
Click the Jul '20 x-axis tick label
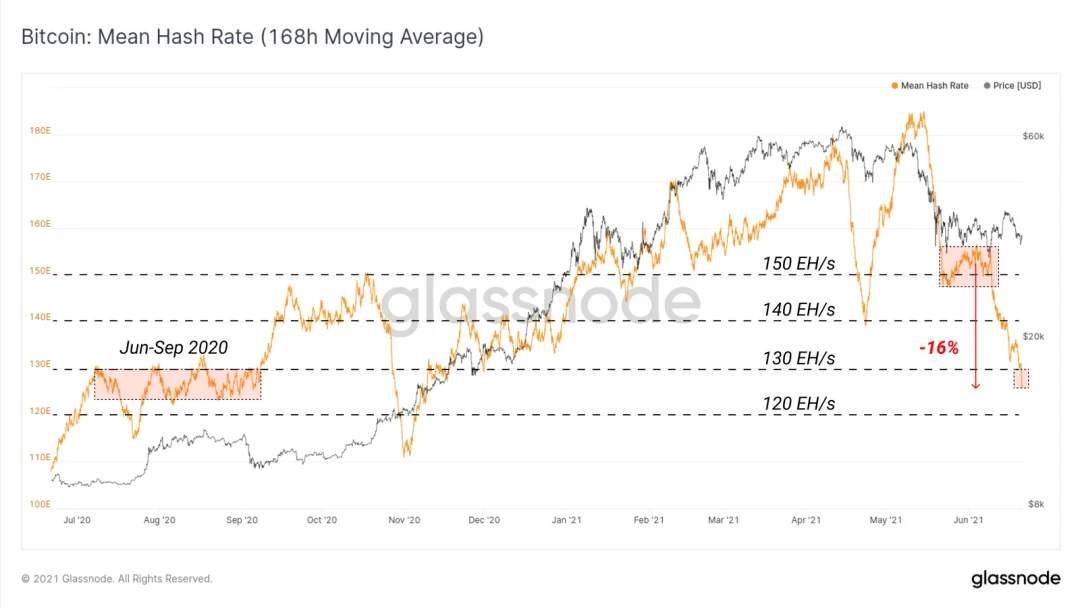[76, 520]
